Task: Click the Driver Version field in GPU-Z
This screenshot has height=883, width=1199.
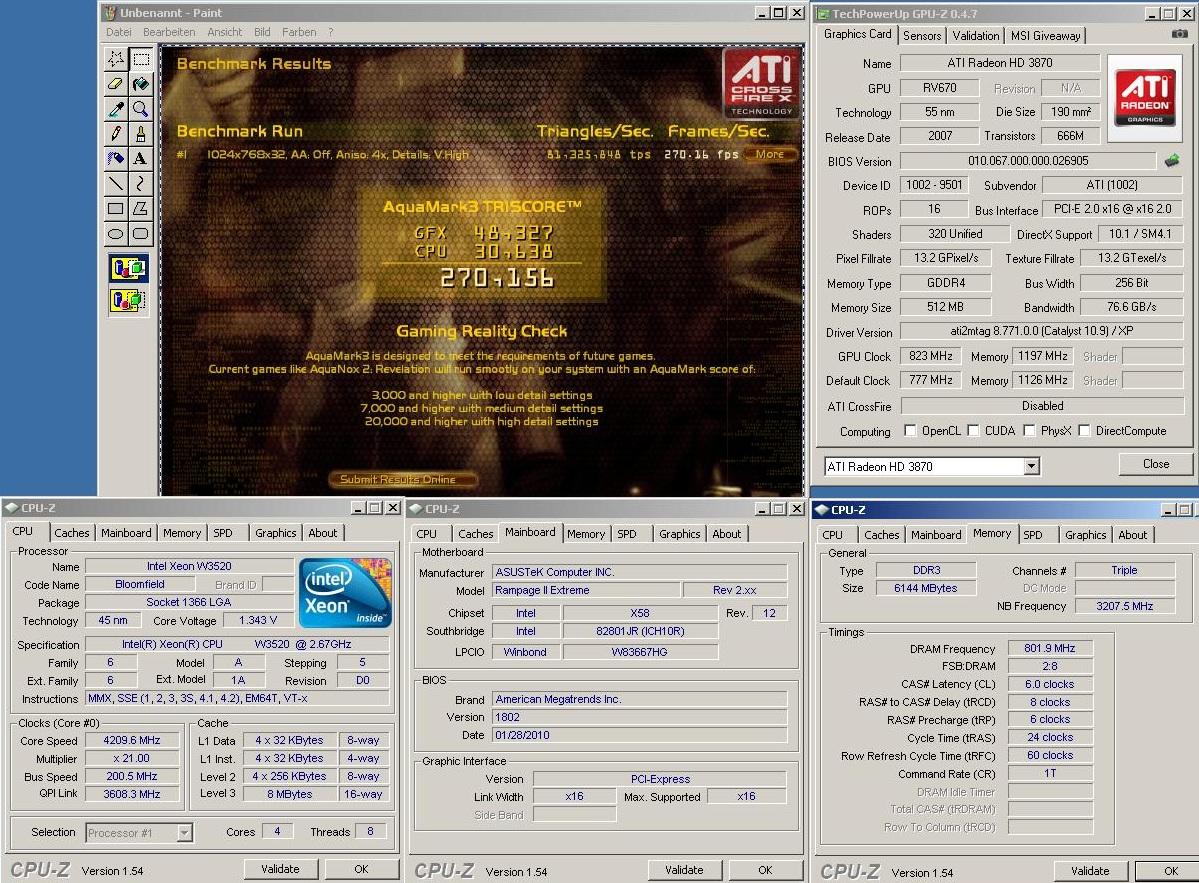Action: coord(1041,331)
